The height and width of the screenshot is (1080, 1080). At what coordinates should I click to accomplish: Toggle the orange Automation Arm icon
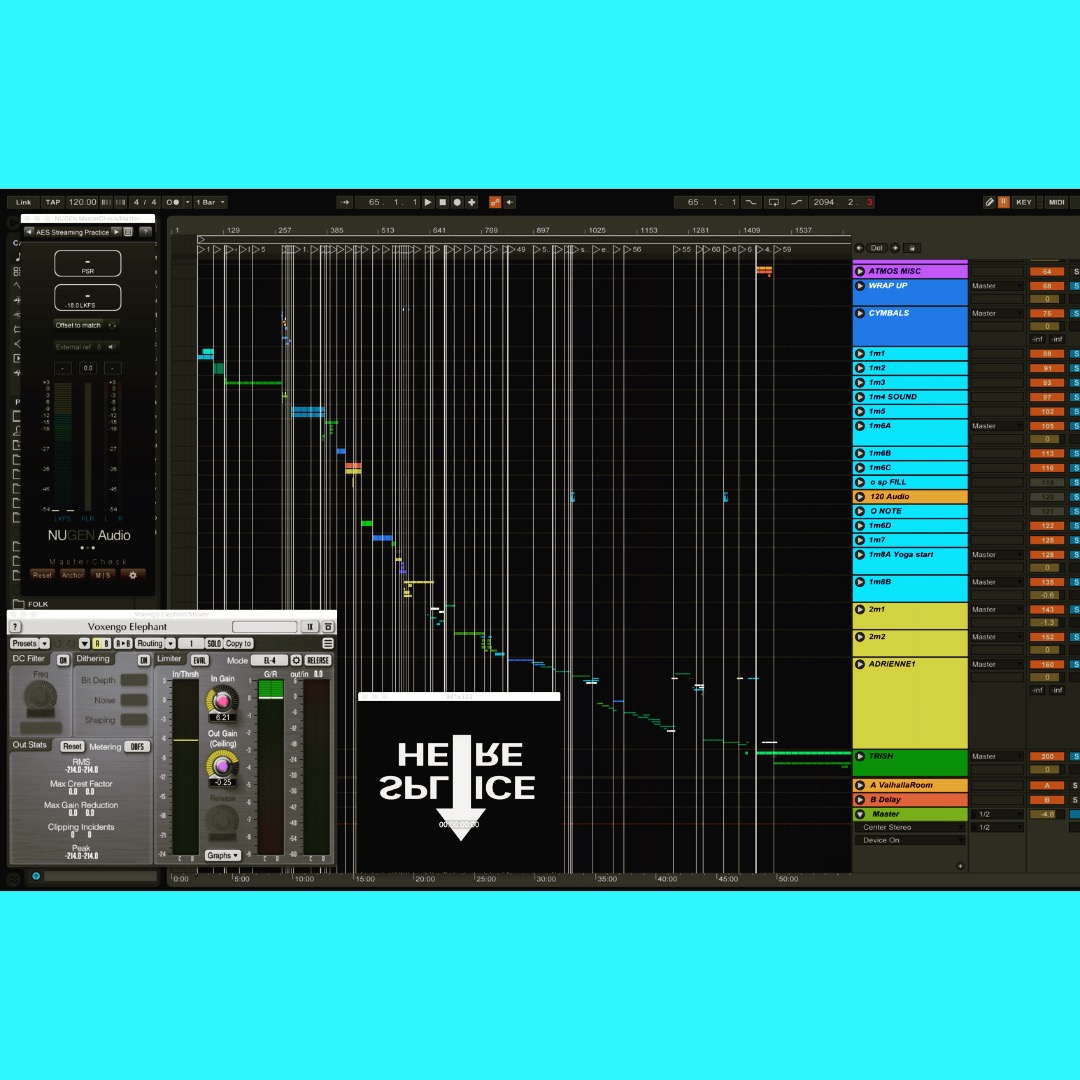[495, 202]
